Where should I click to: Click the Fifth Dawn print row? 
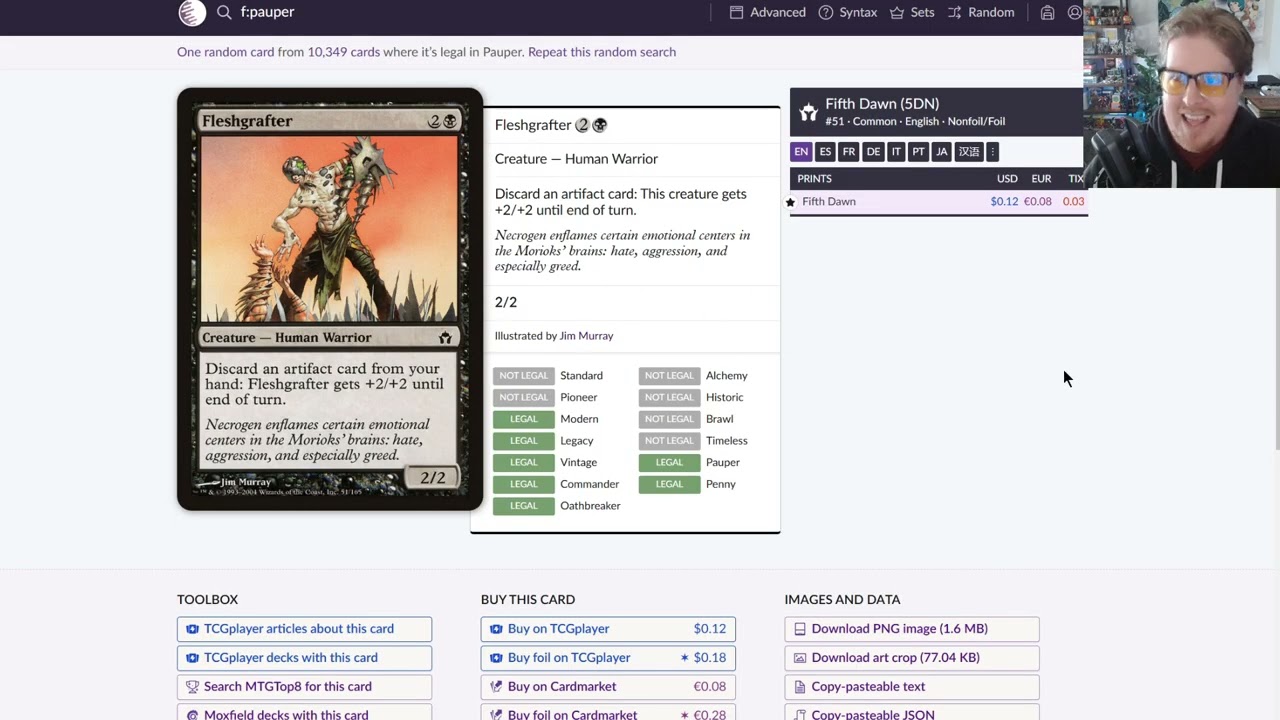(938, 201)
